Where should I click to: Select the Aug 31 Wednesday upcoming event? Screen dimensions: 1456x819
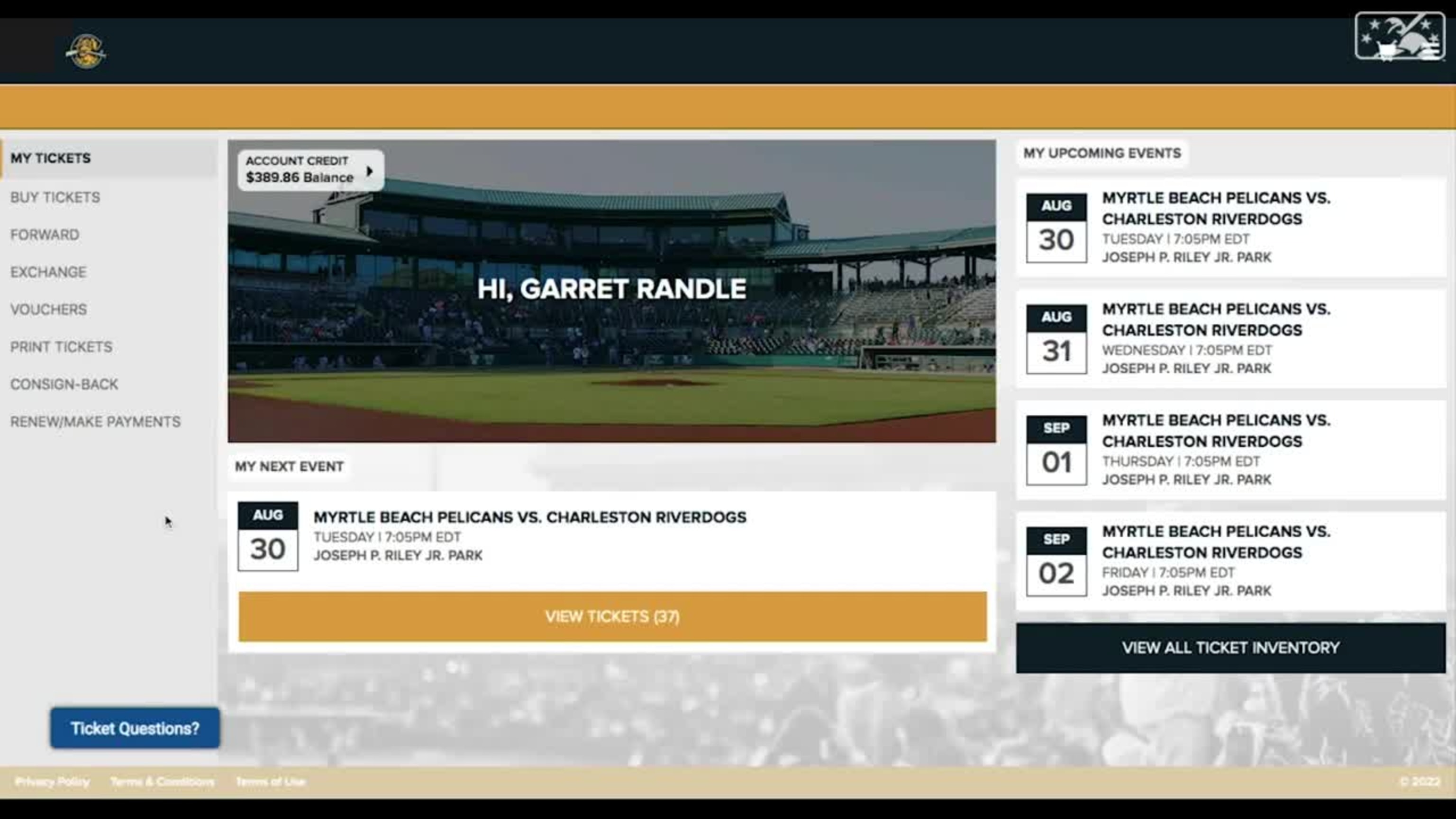1230,339
